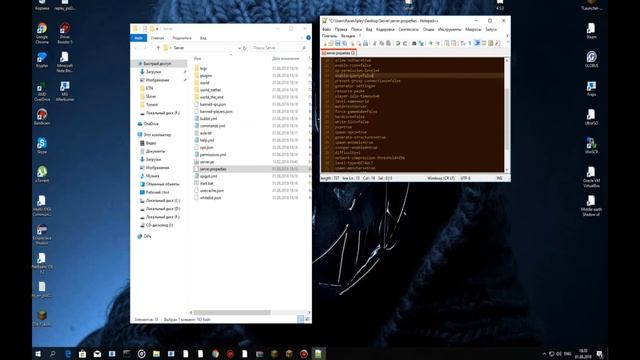The image size is (640, 360).
Task: Click the Find binoculars icon in Notepad++
Action: click(x=414, y=43)
